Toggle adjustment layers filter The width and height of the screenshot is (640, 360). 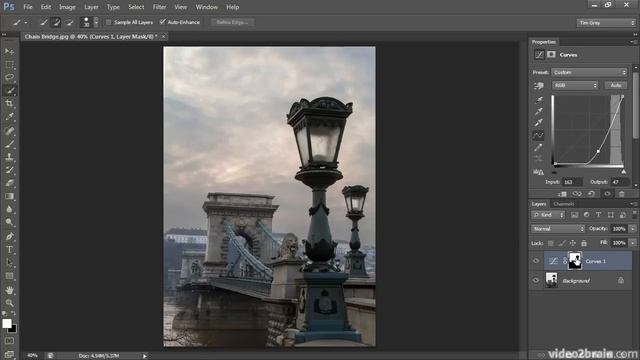point(587,215)
